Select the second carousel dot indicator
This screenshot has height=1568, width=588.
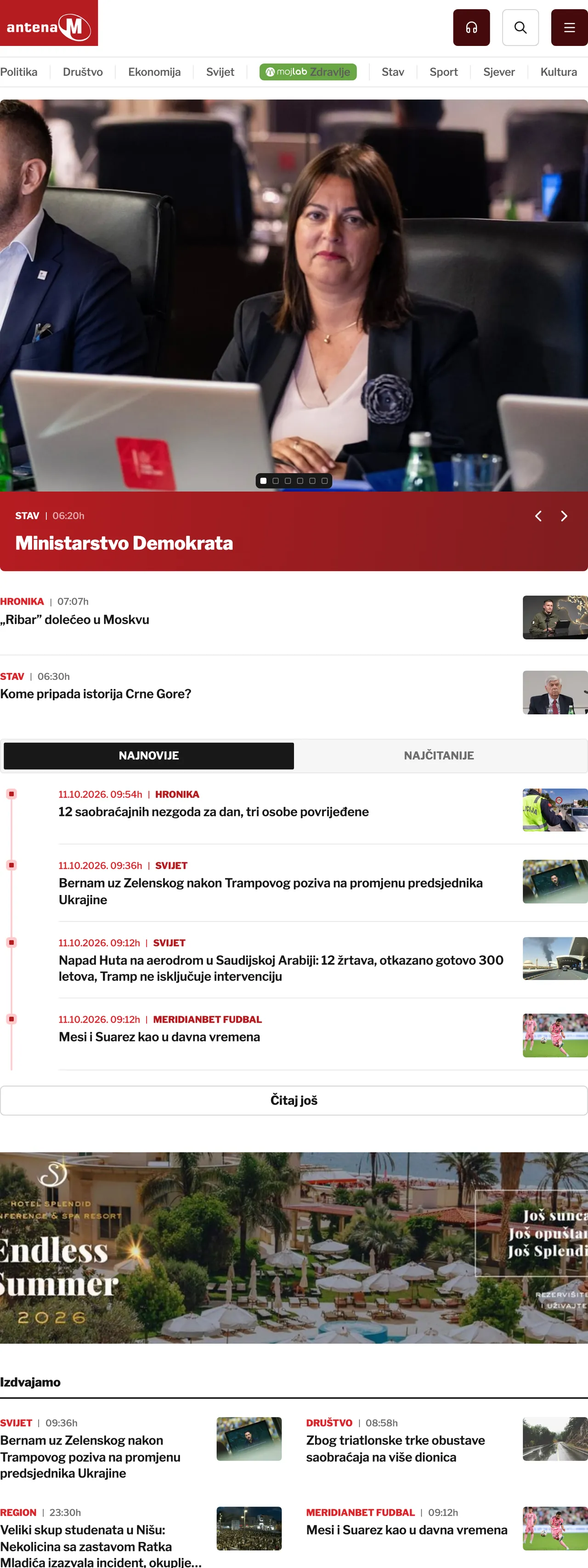[275, 481]
